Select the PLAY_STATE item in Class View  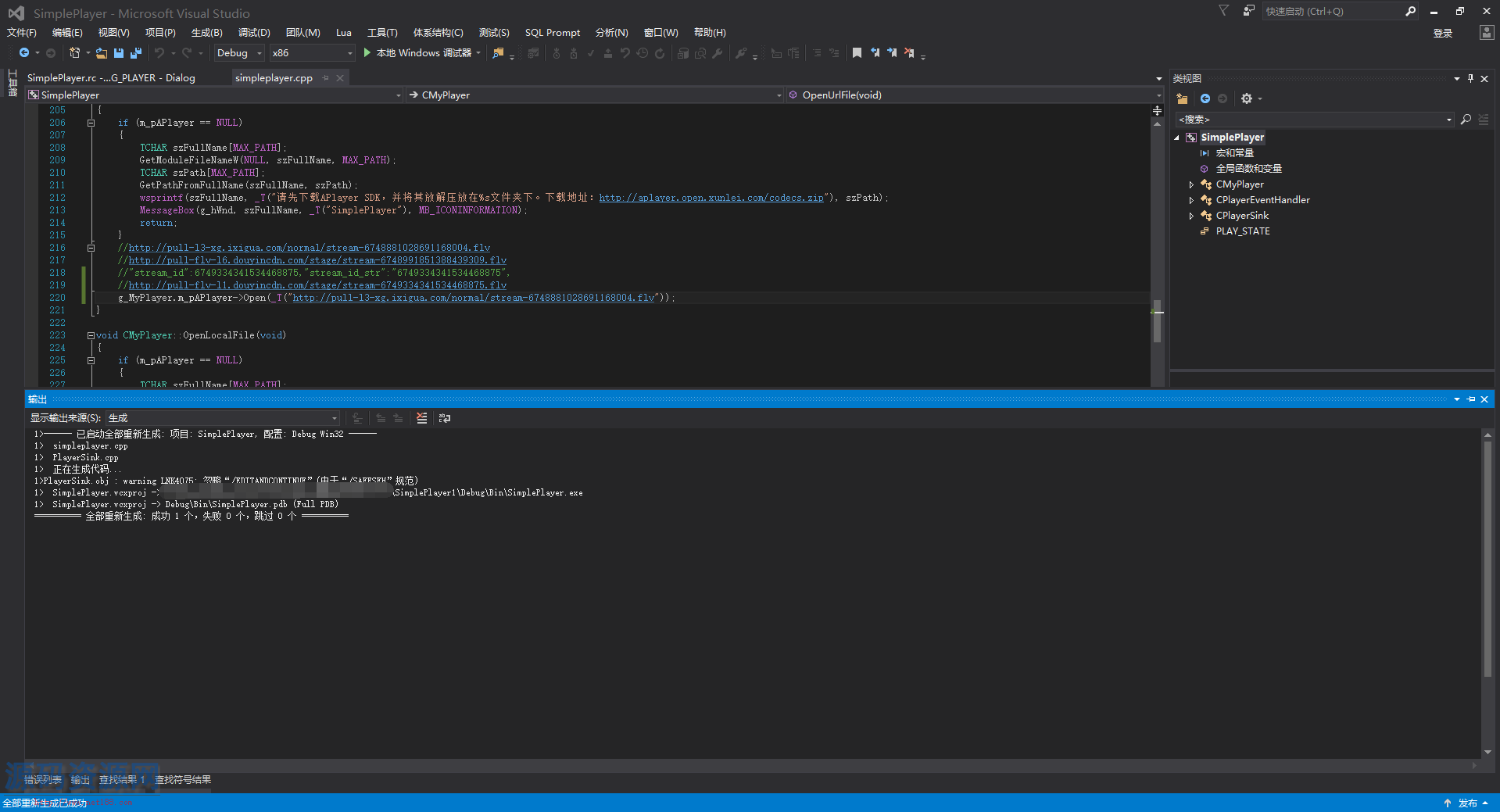coord(1243,231)
